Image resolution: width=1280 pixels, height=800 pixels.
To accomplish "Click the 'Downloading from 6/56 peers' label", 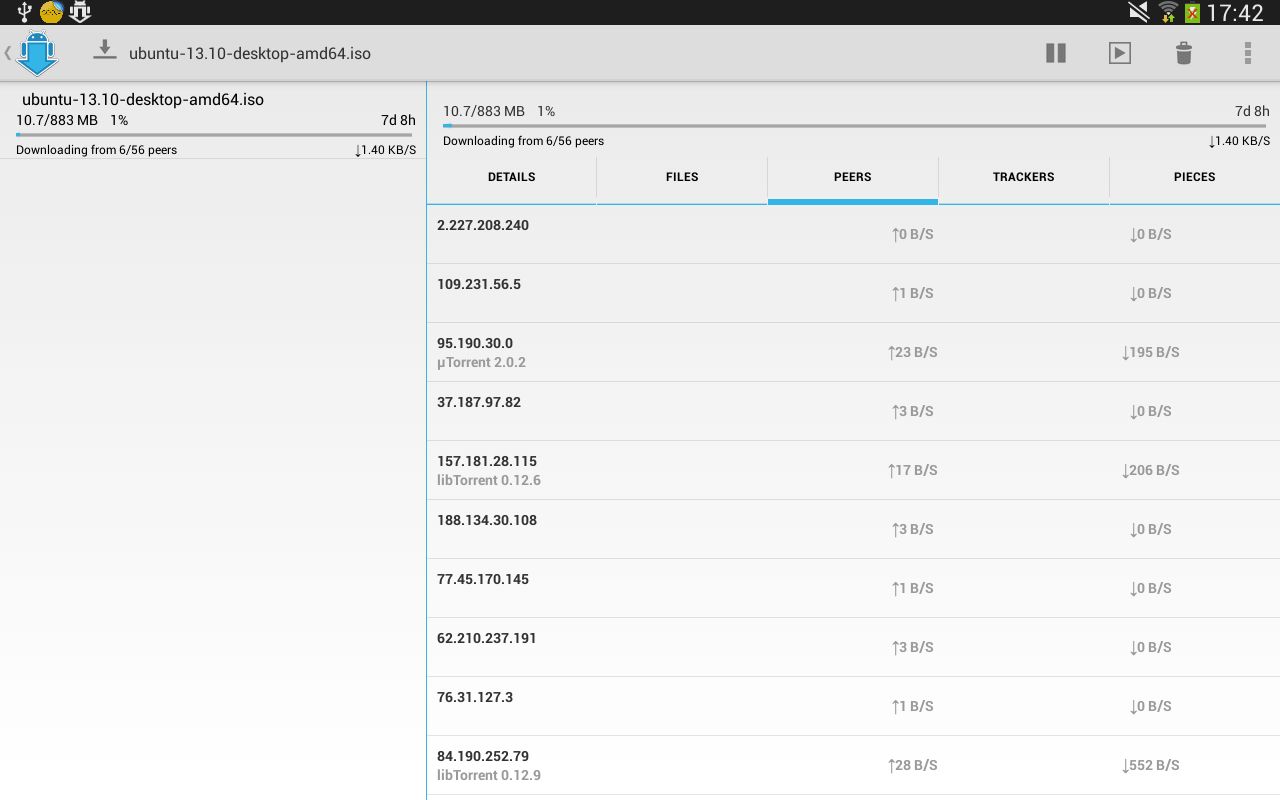I will click(x=524, y=141).
